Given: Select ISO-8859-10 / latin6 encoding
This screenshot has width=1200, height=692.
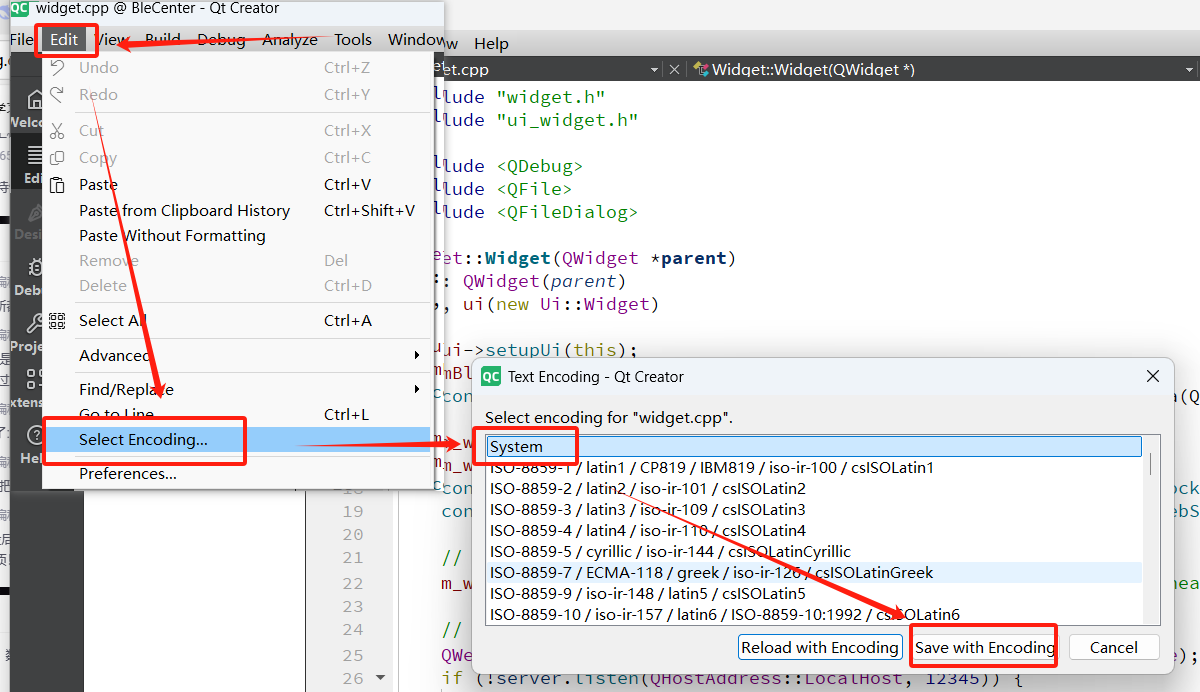Looking at the screenshot, I should point(814,615).
